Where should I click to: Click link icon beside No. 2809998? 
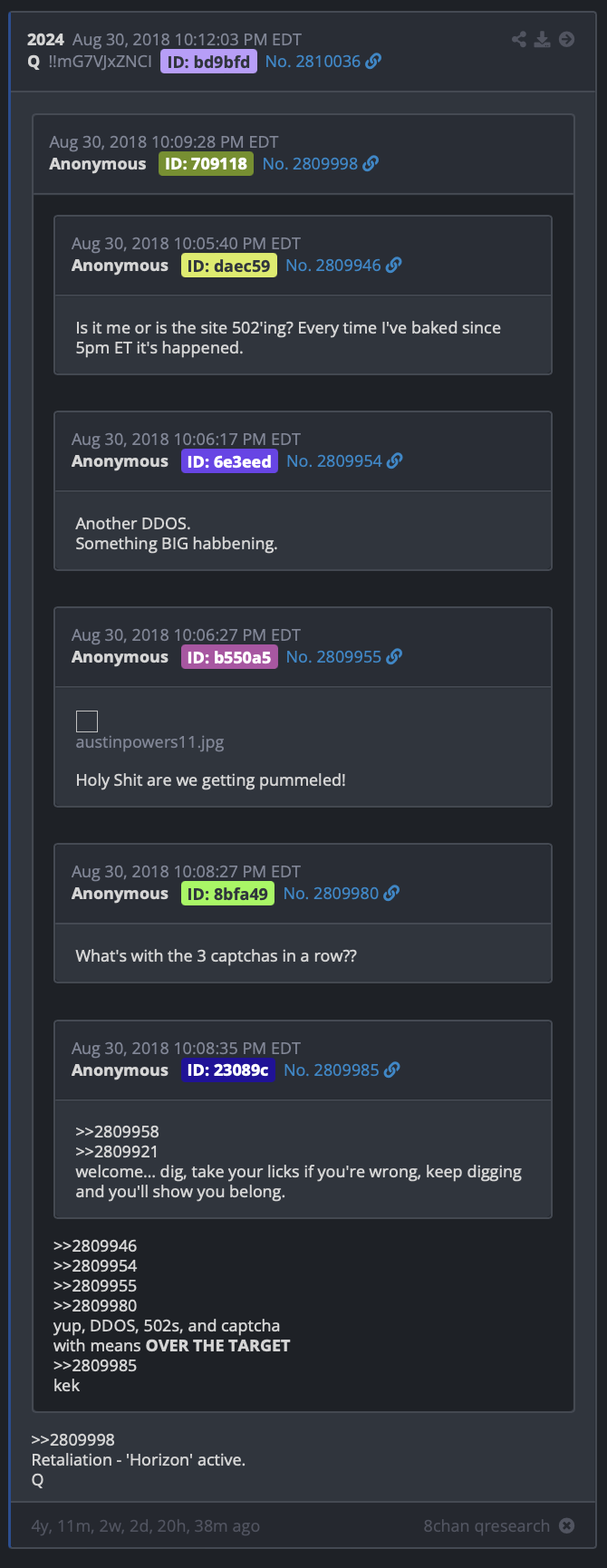click(371, 163)
